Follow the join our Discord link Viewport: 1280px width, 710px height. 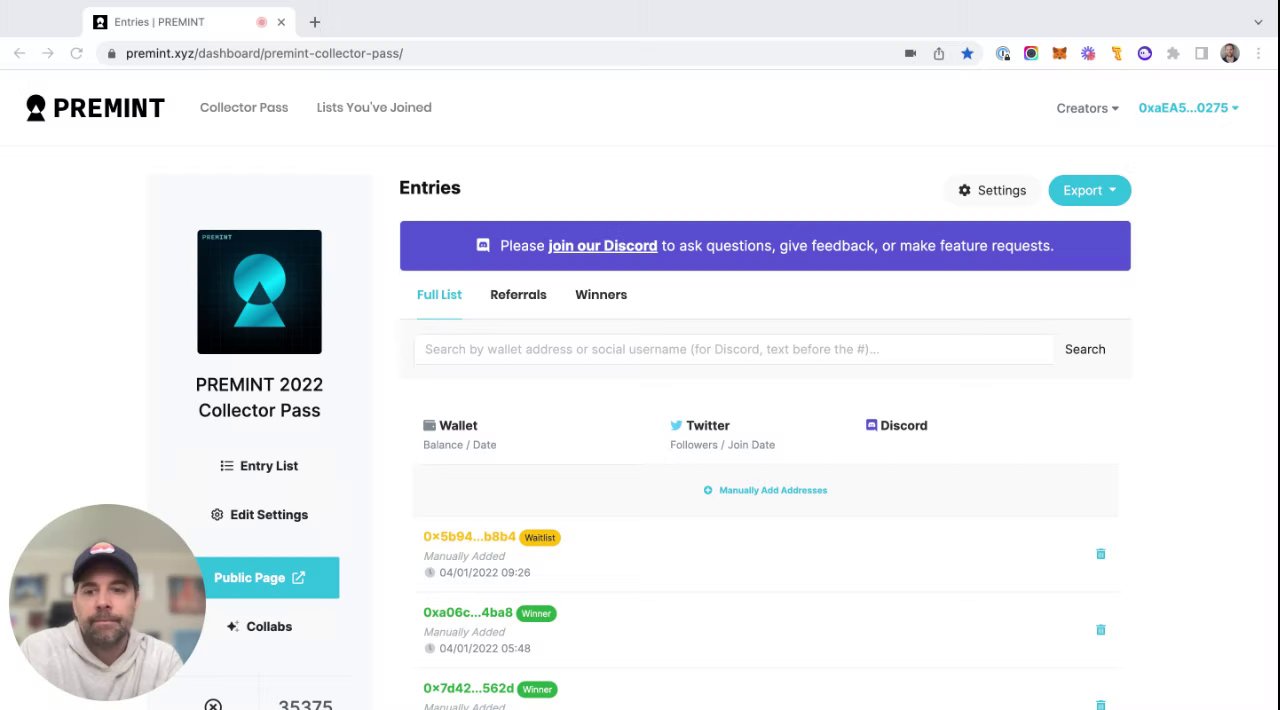click(602, 245)
